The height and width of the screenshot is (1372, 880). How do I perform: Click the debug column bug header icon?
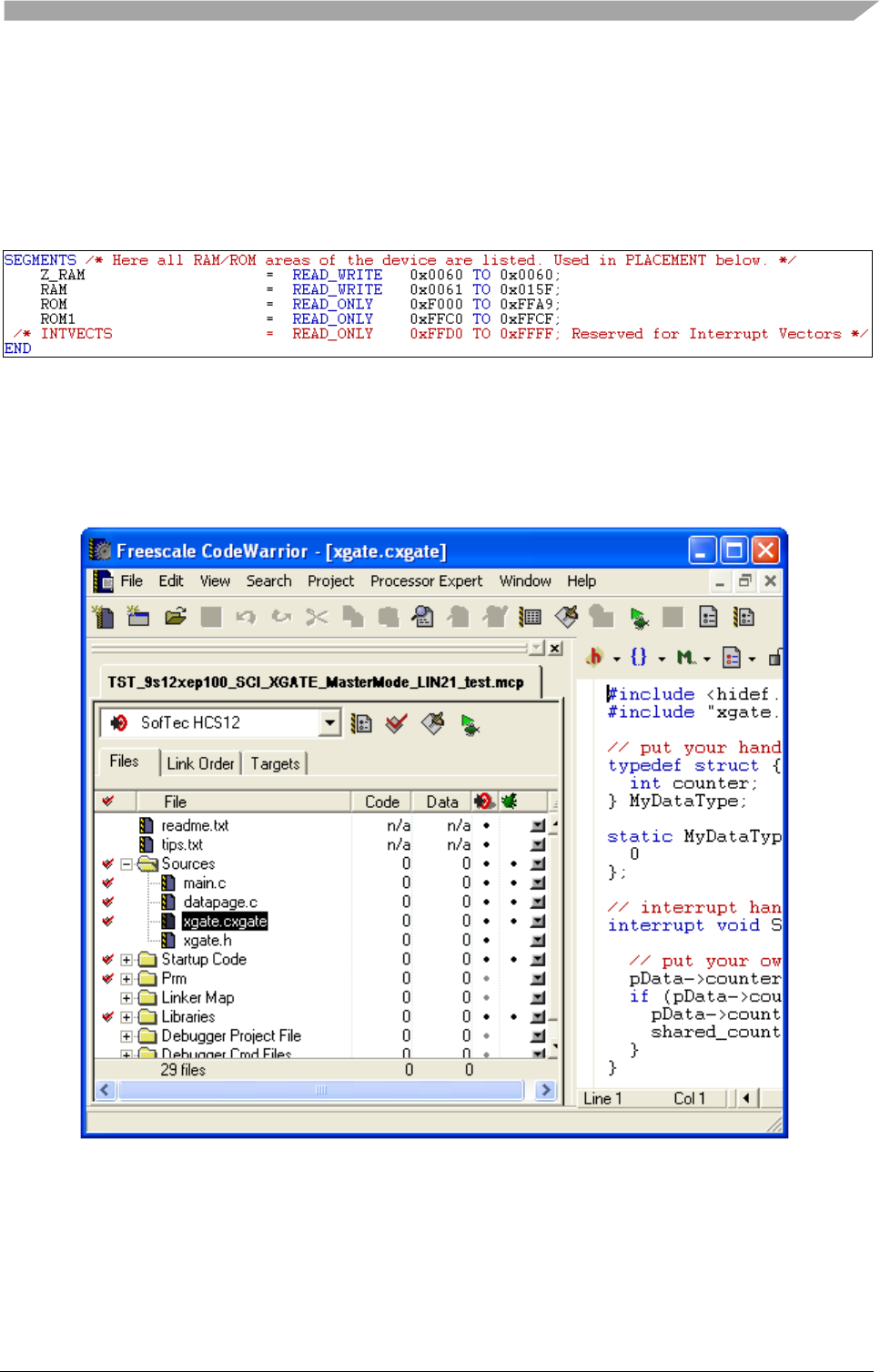pos(510,801)
